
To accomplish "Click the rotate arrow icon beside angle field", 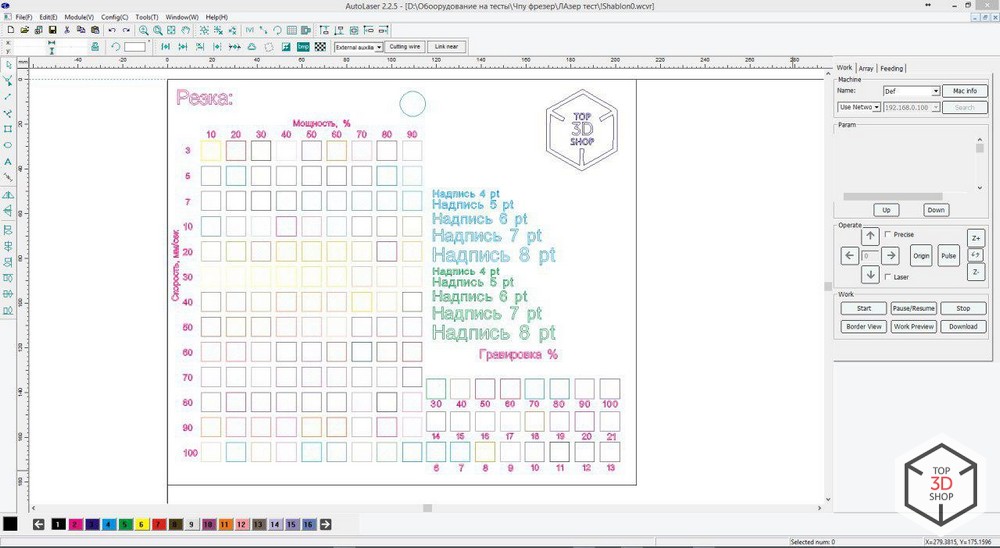I will coord(115,47).
